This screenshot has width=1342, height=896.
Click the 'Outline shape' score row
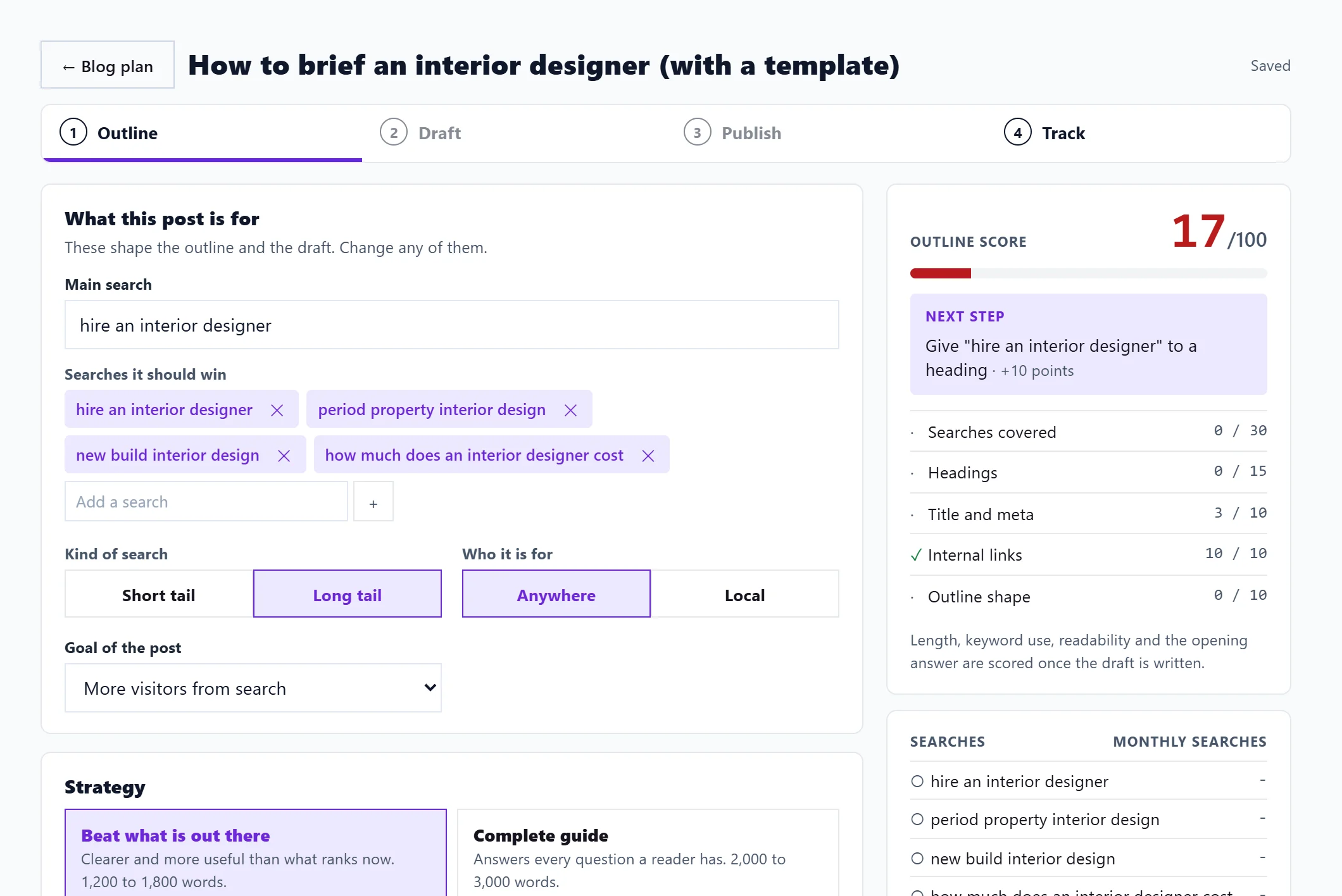point(1089,596)
